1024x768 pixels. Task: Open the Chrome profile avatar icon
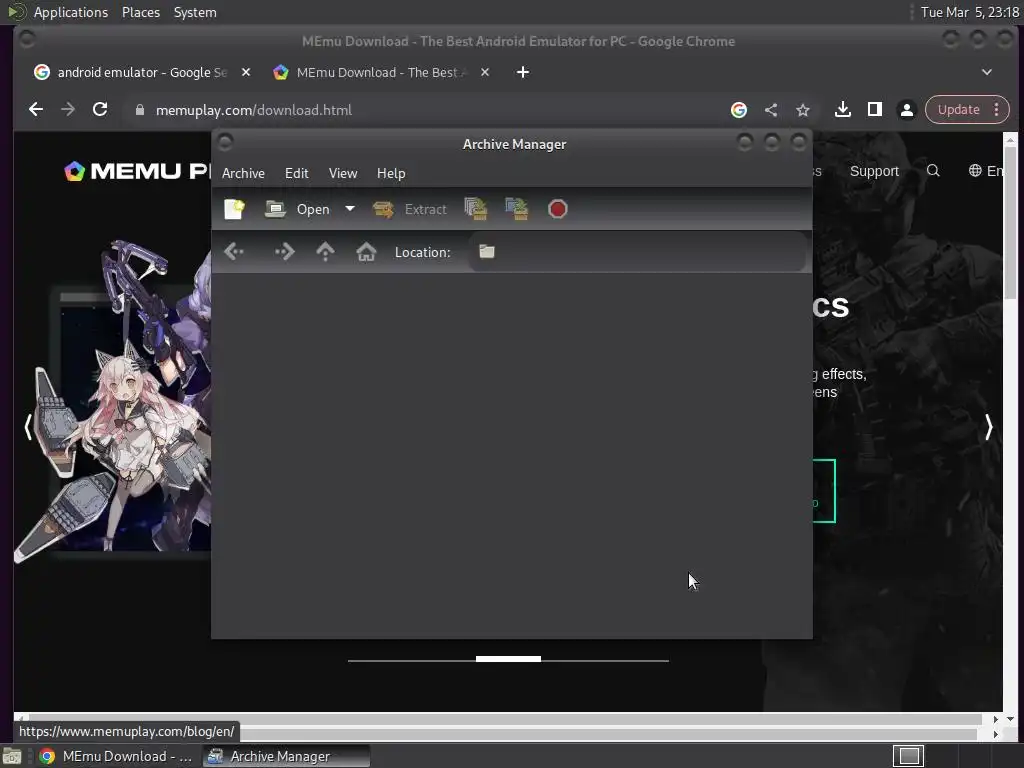[906, 110]
